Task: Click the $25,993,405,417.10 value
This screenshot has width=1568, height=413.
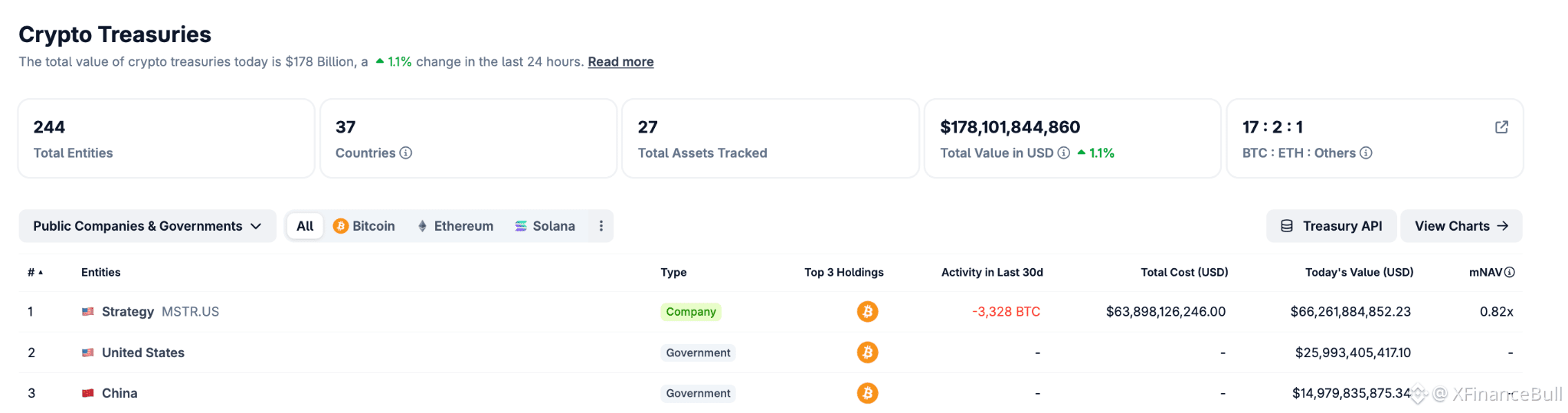Action: pos(1353,352)
